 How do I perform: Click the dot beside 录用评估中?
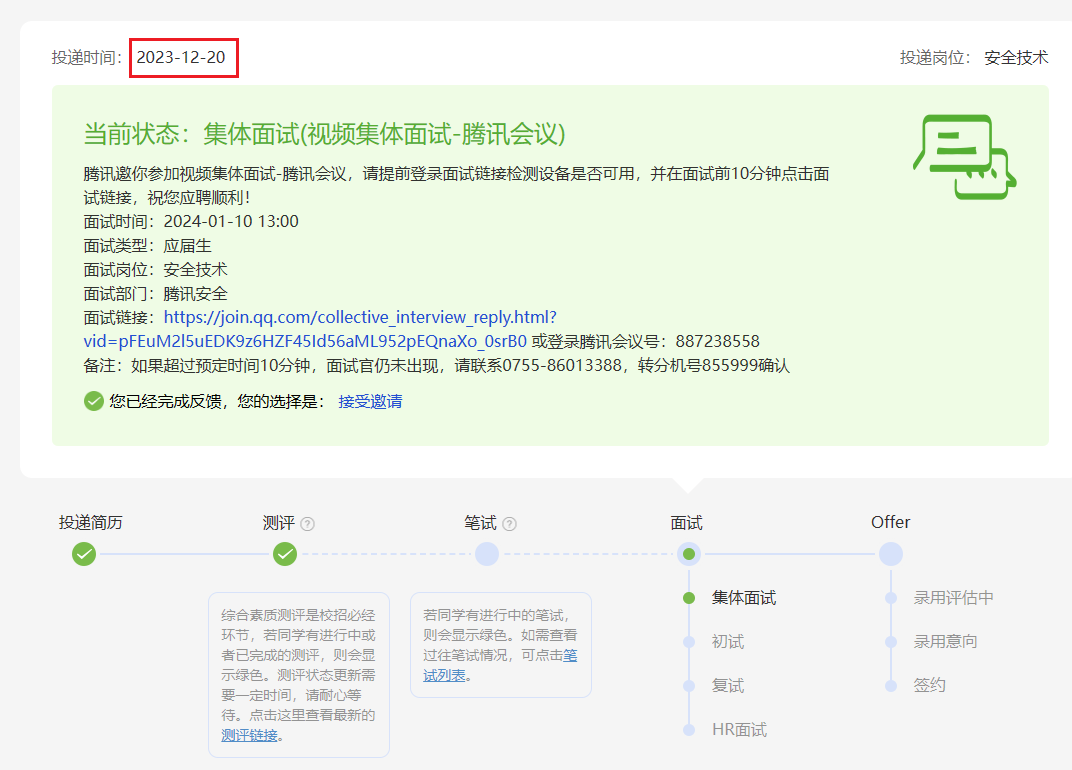891,598
